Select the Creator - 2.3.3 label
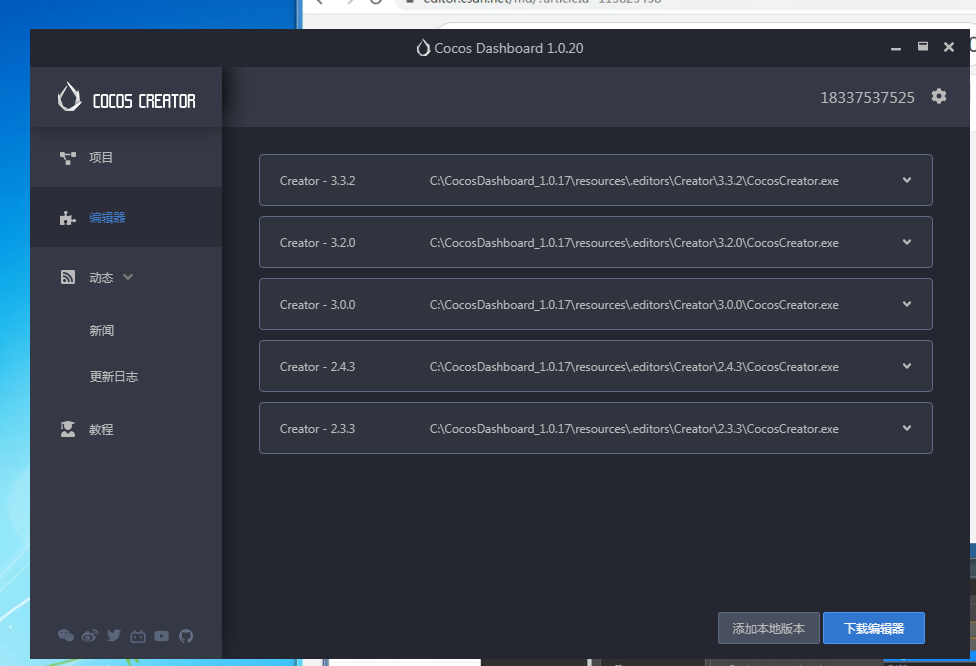976x666 pixels. point(317,429)
